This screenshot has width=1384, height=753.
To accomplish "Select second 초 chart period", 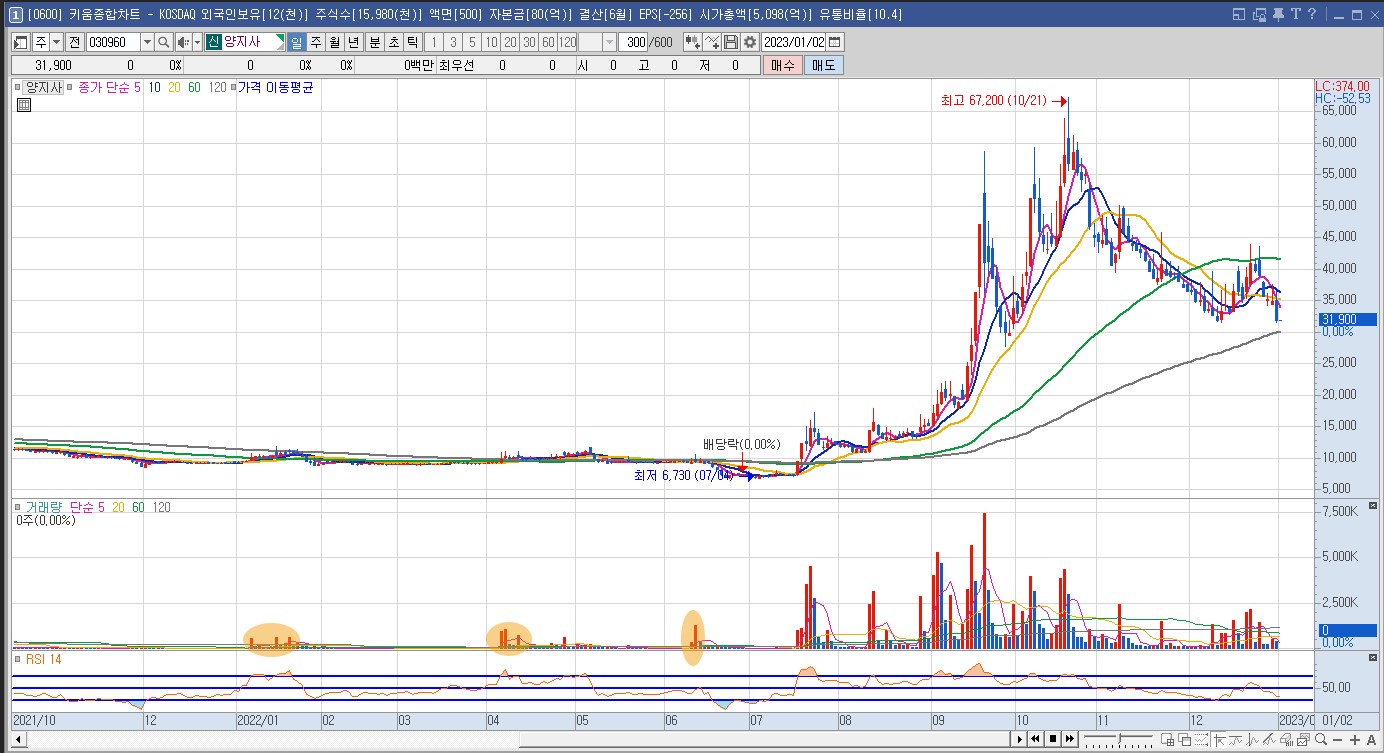I will pyautogui.click(x=393, y=42).
